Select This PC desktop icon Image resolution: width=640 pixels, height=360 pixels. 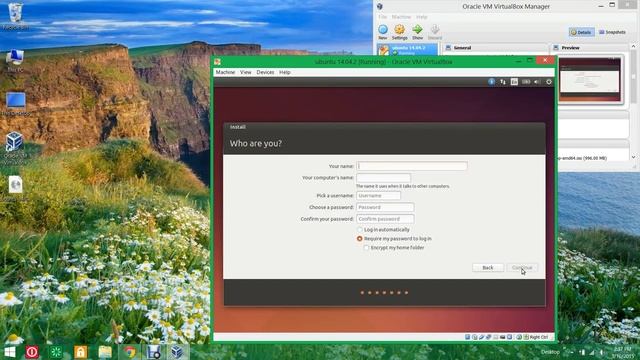coord(16,60)
